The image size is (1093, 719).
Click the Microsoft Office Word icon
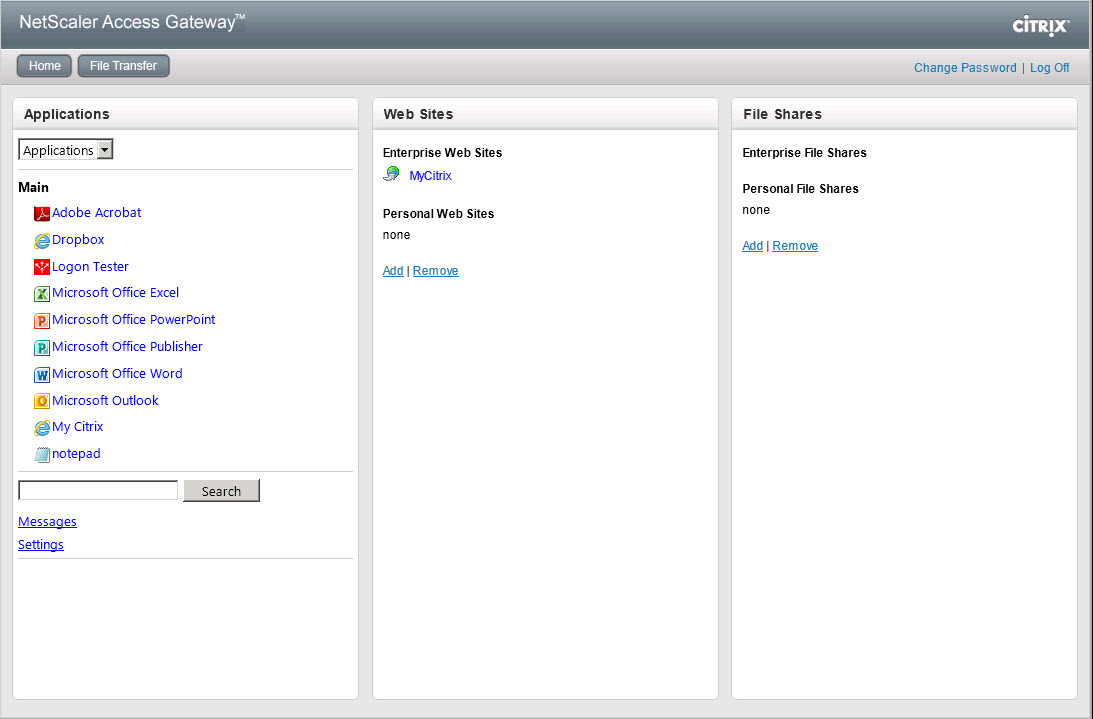point(42,375)
